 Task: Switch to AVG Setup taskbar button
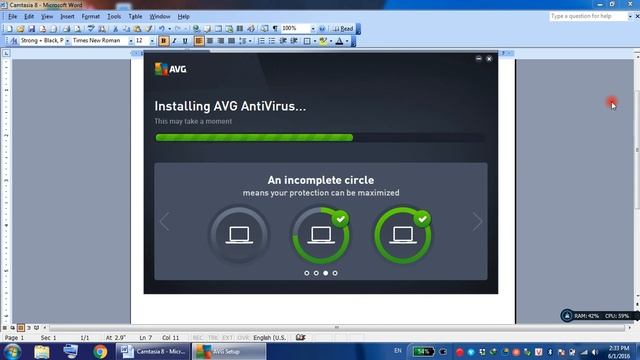229,351
